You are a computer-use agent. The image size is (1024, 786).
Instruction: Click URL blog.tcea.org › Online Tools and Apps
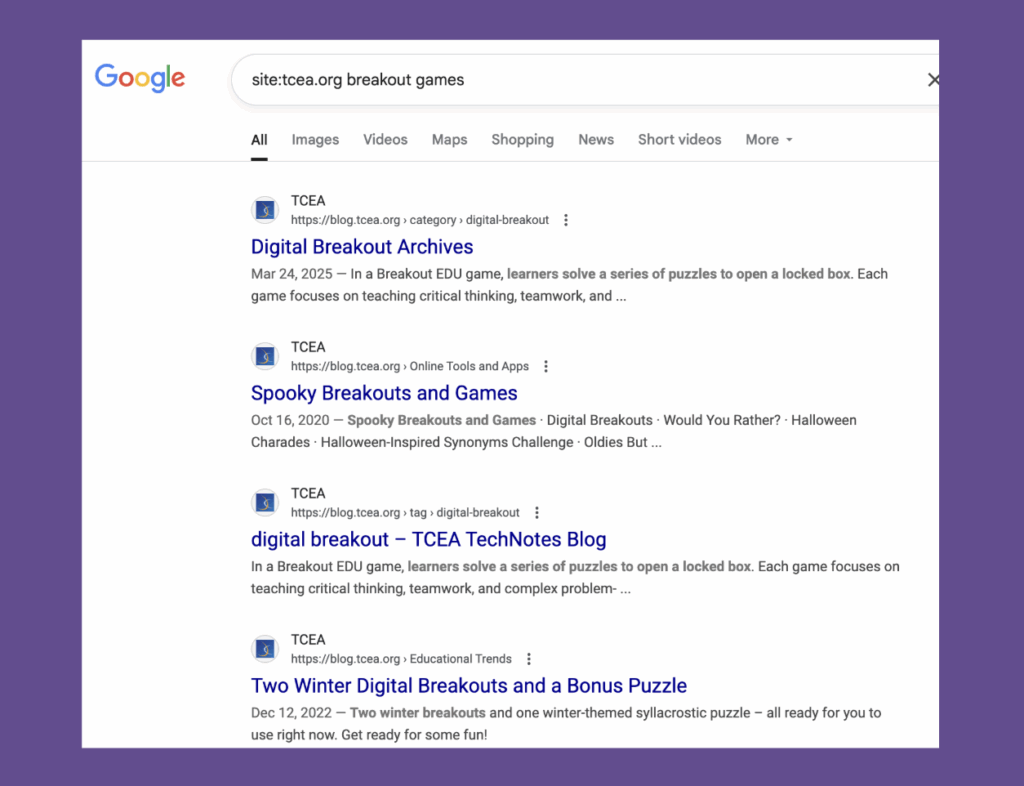pyautogui.click(x=409, y=366)
